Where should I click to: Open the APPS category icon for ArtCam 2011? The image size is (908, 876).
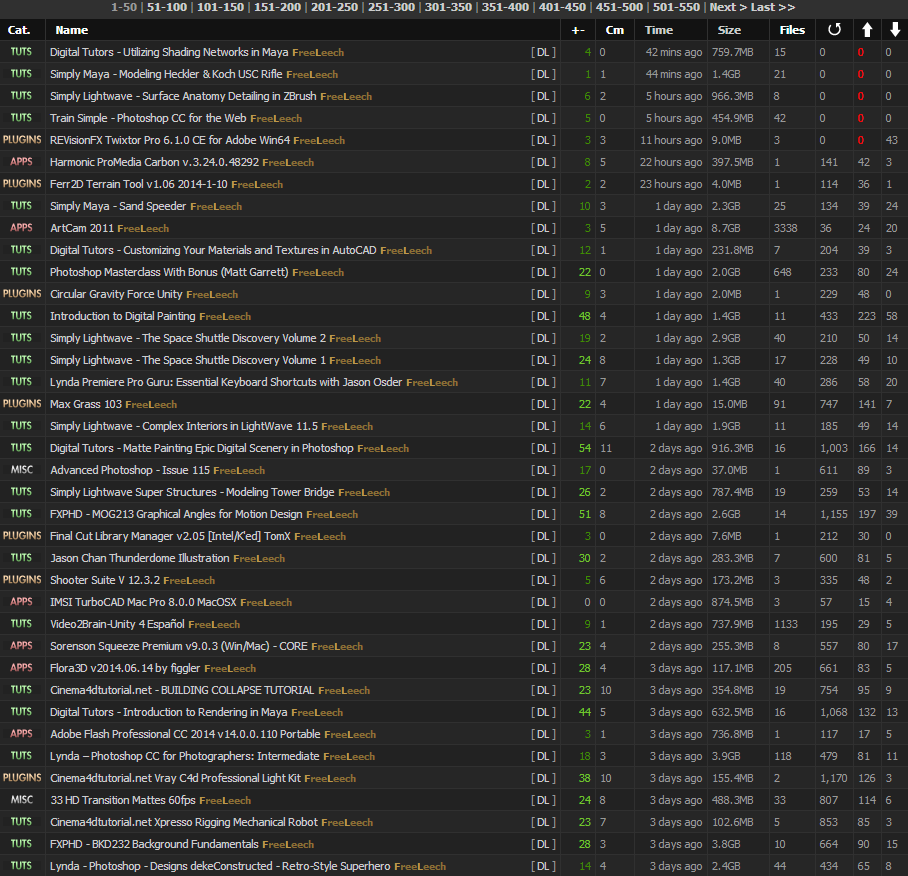point(21,228)
